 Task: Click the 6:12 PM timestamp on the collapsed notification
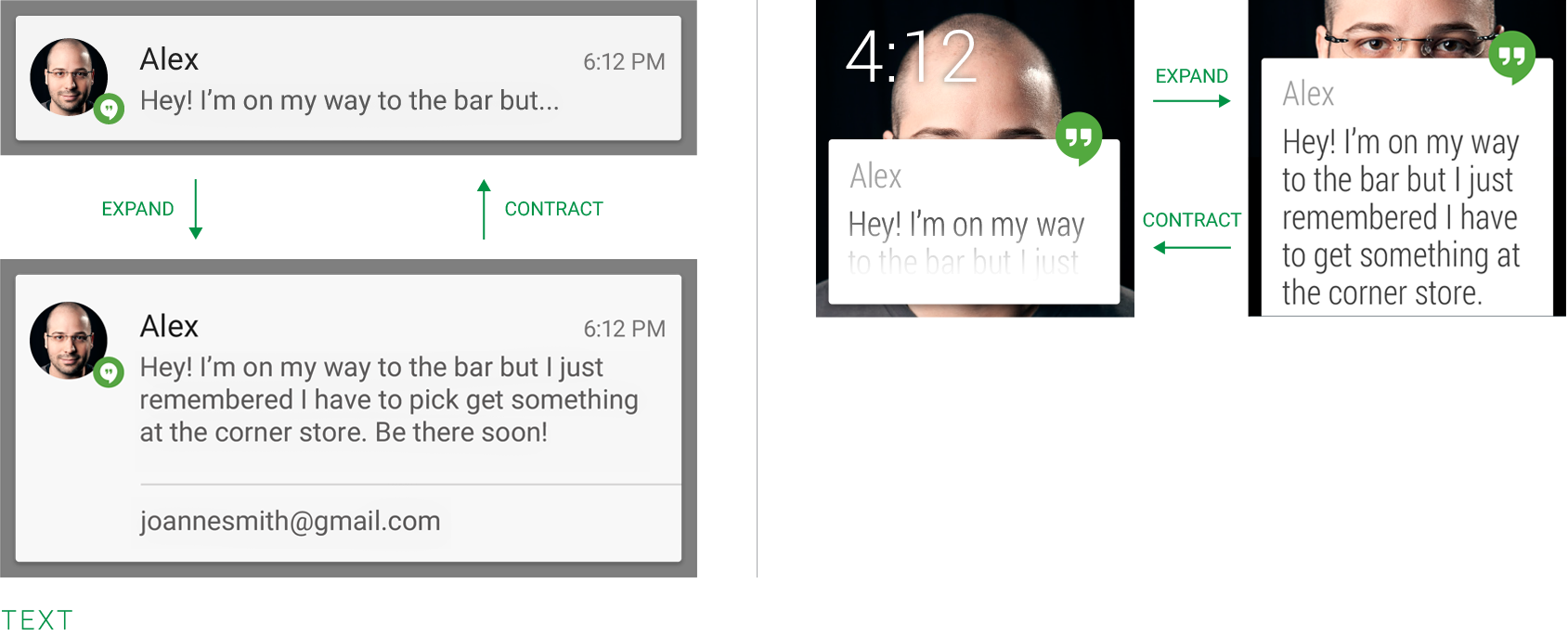(x=624, y=62)
